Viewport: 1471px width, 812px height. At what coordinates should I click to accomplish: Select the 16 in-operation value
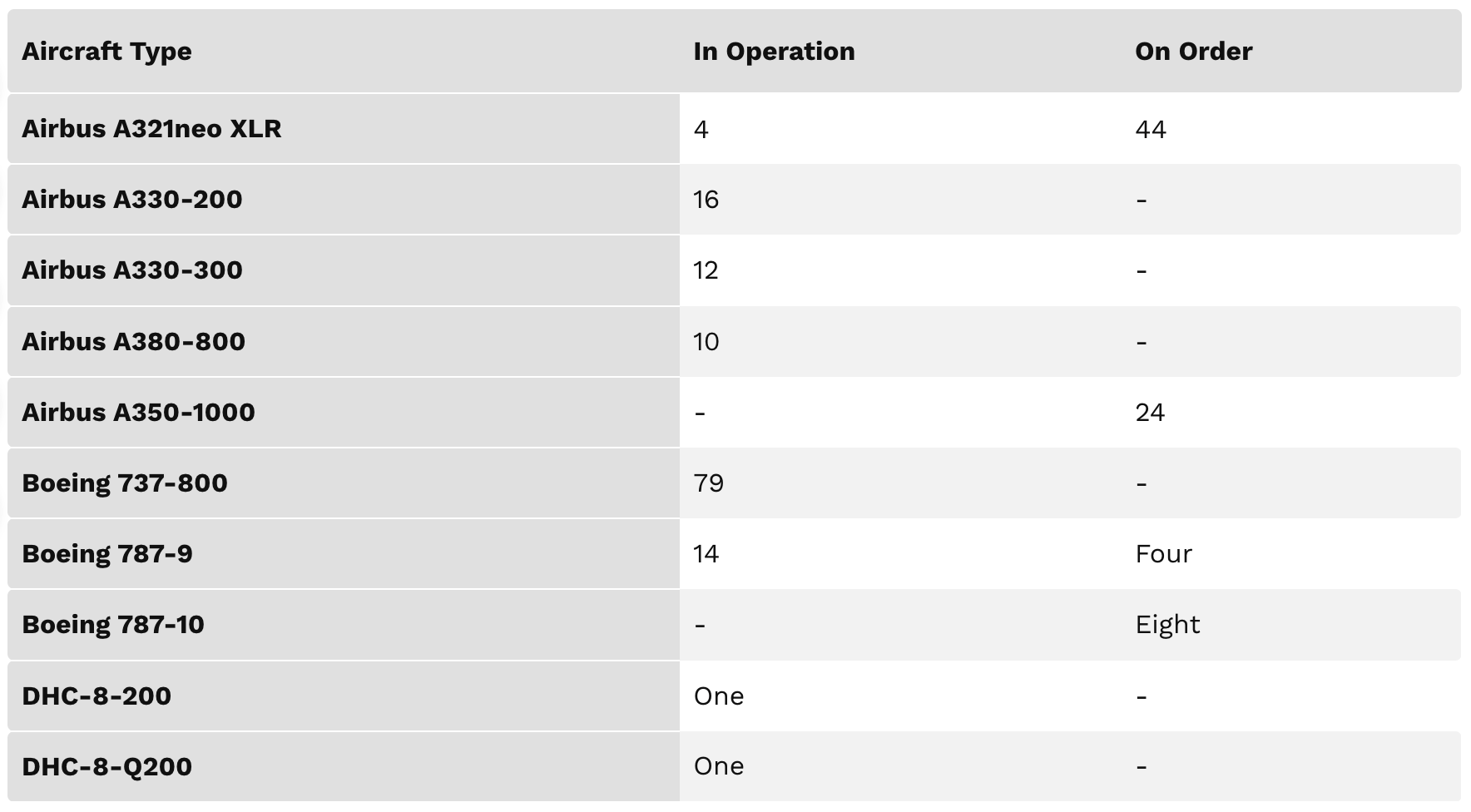click(706, 200)
